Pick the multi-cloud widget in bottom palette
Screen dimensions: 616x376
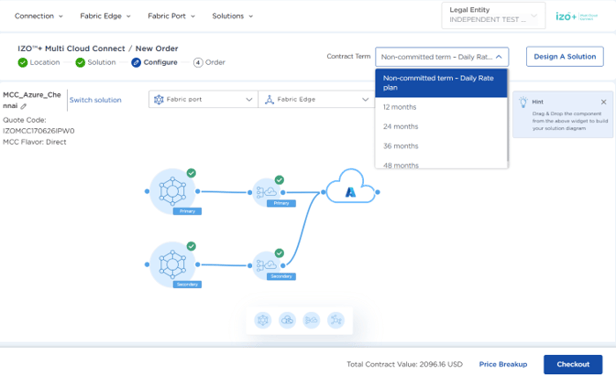click(x=287, y=320)
